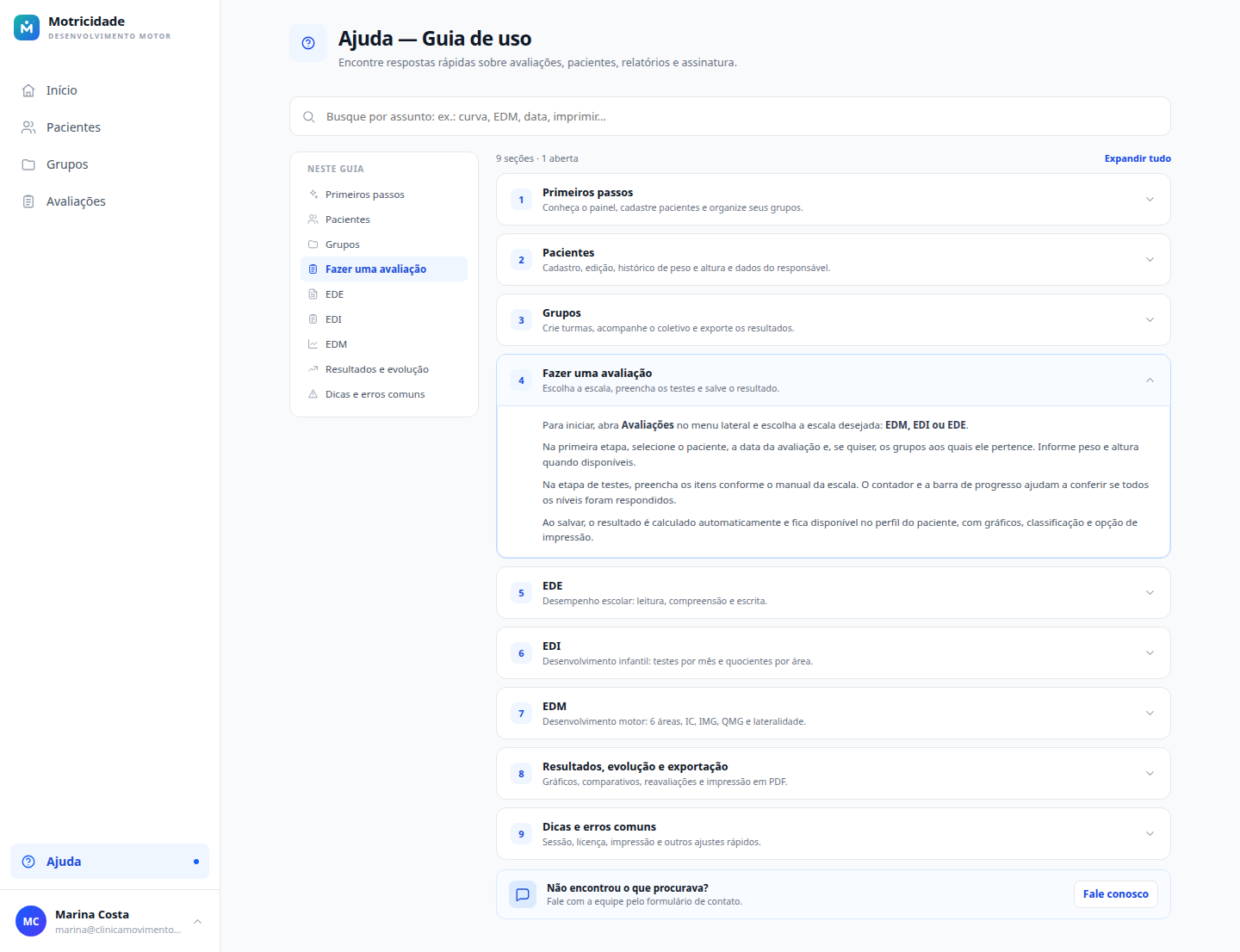Open the Dicas e erros comuns section title
This screenshot has height=952, width=1240.
[x=599, y=827]
